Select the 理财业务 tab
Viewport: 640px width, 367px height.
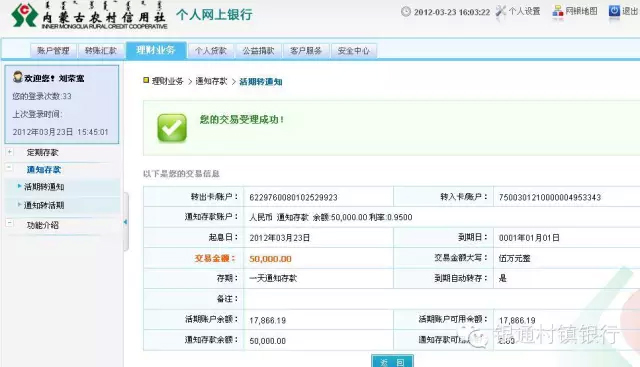pyautogui.click(x=156, y=50)
